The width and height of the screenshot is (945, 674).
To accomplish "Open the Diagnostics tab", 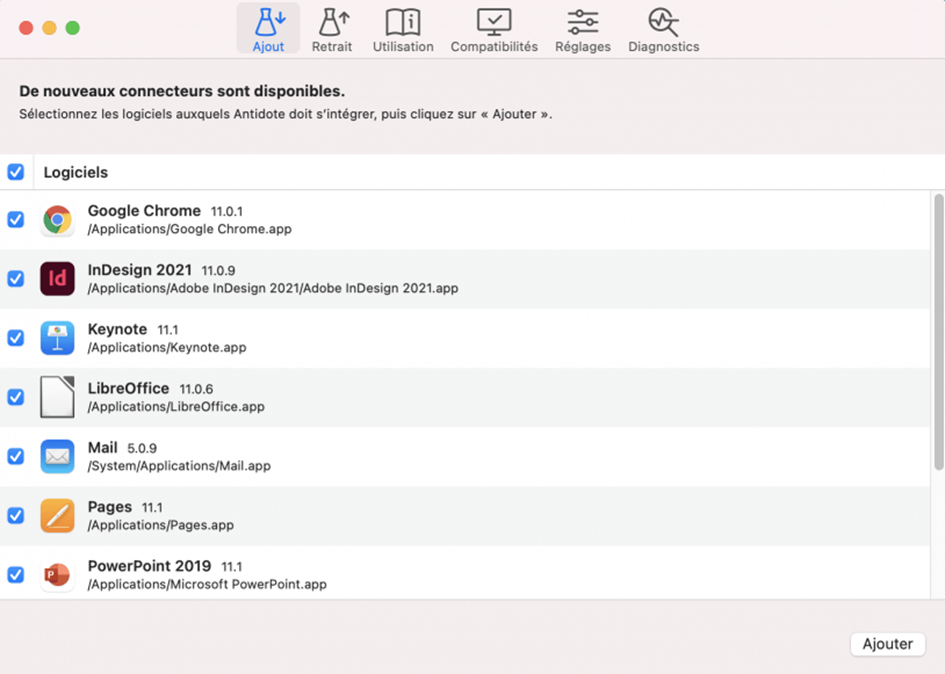I will click(x=664, y=28).
